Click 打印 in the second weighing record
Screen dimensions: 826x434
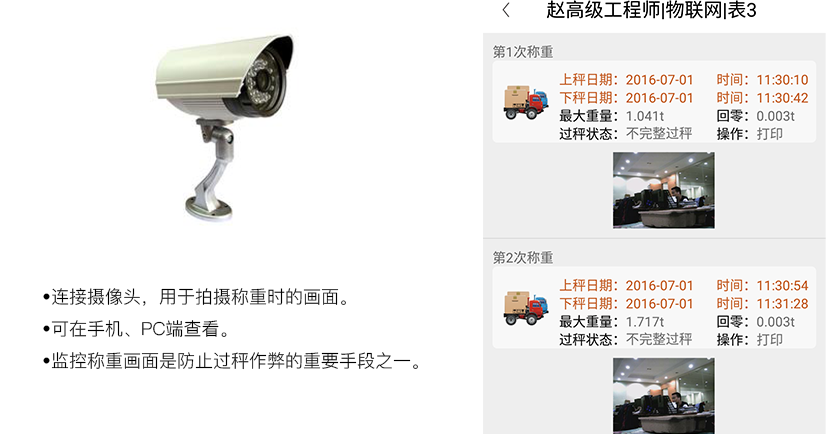pos(770,340)
